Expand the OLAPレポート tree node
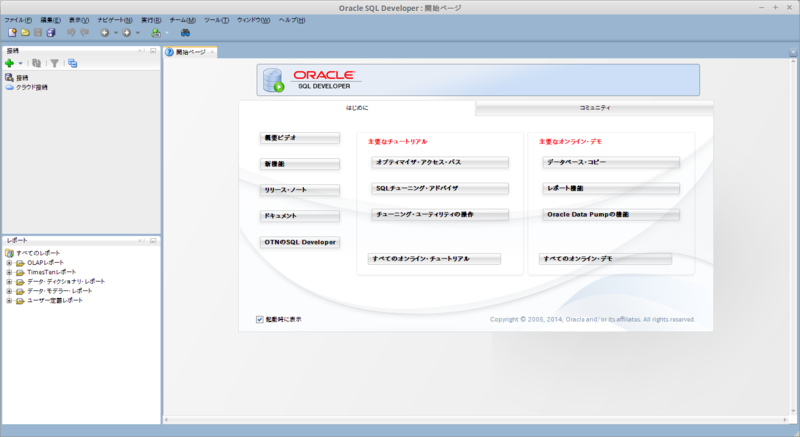Viewport: 800px width, 437px height. tap(9, 263)
